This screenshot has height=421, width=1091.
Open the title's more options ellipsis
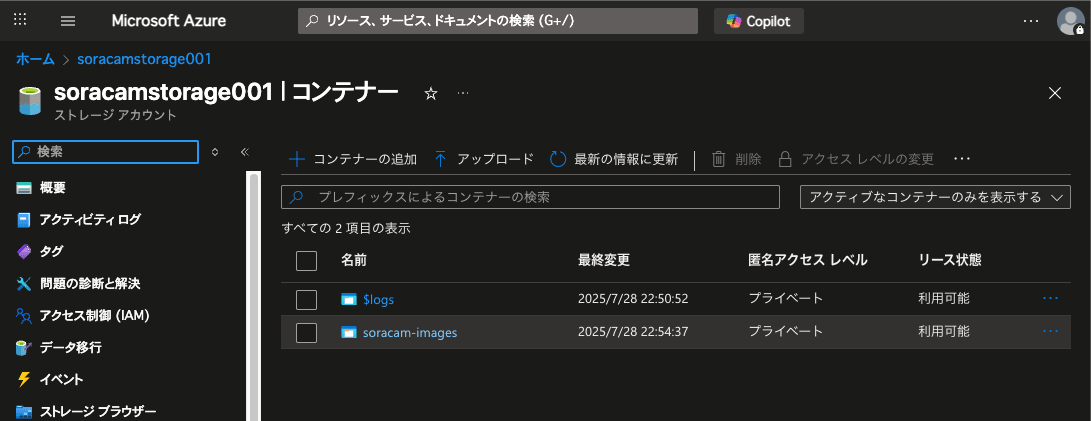coord(463,93)
